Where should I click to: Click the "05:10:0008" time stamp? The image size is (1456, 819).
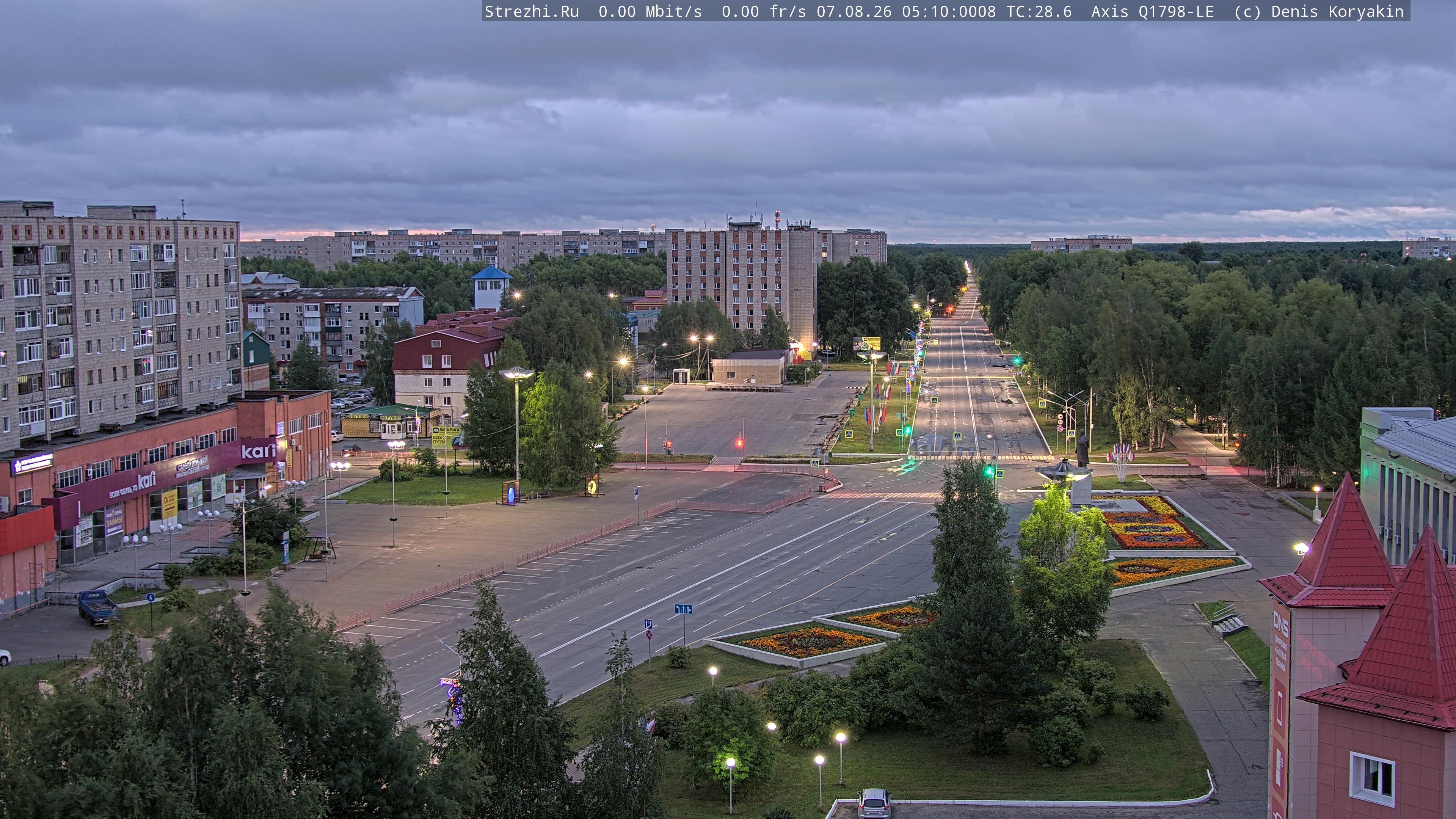coord(949,12)
